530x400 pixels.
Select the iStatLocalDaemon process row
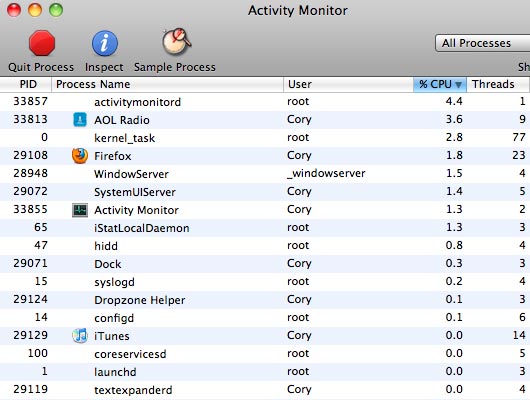265,228
